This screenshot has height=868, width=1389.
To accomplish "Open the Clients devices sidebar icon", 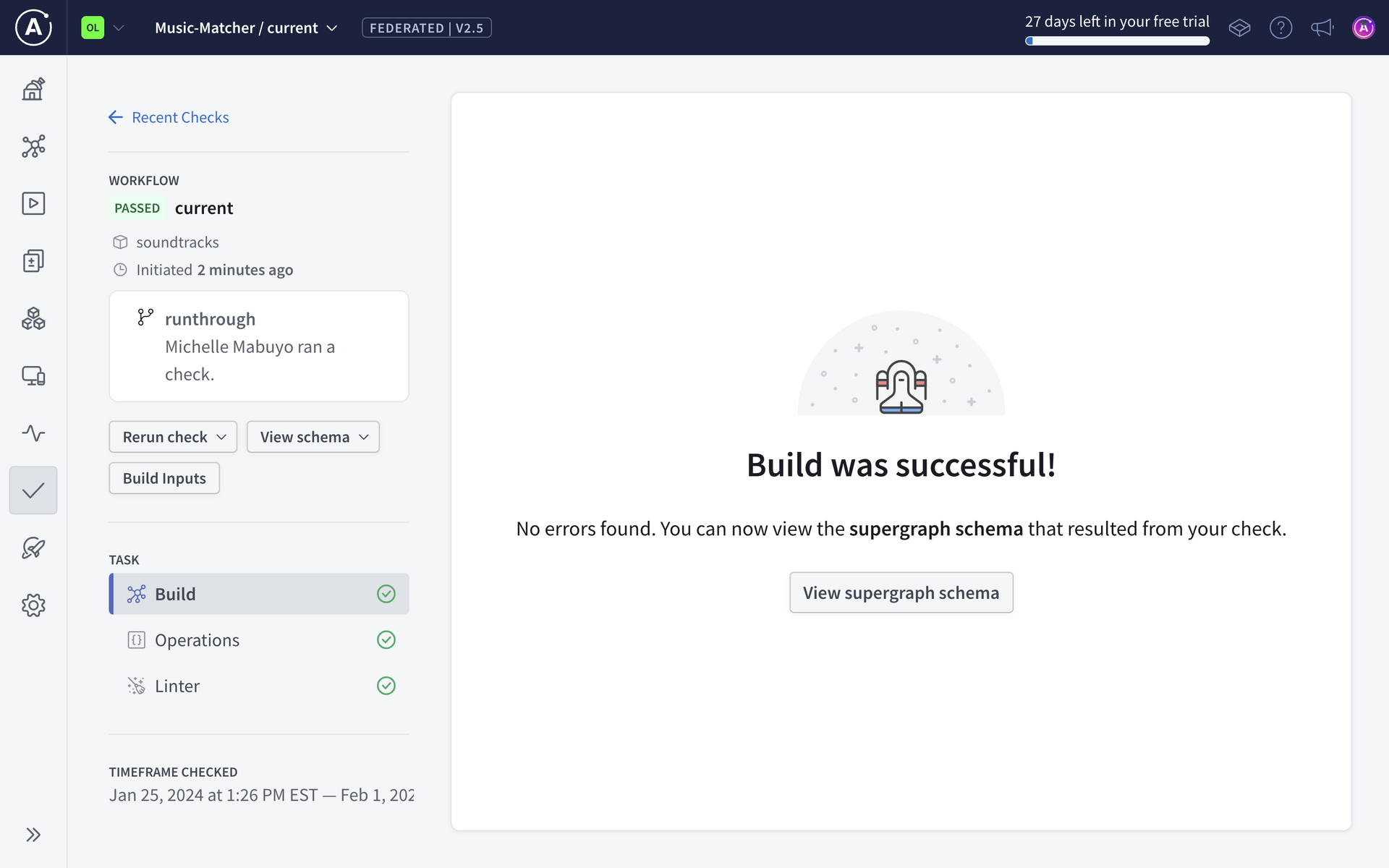I will [x=33, y=375].
